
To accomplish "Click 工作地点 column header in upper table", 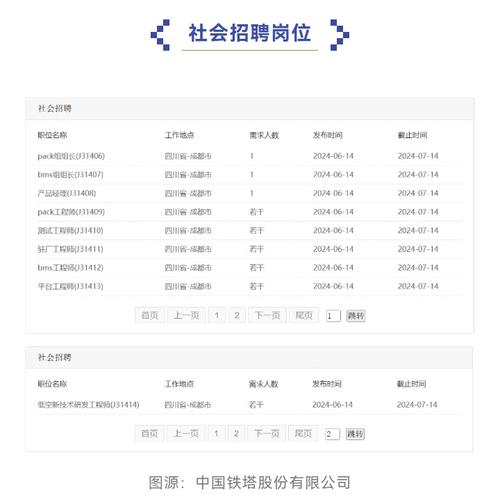I will (179, 135).
